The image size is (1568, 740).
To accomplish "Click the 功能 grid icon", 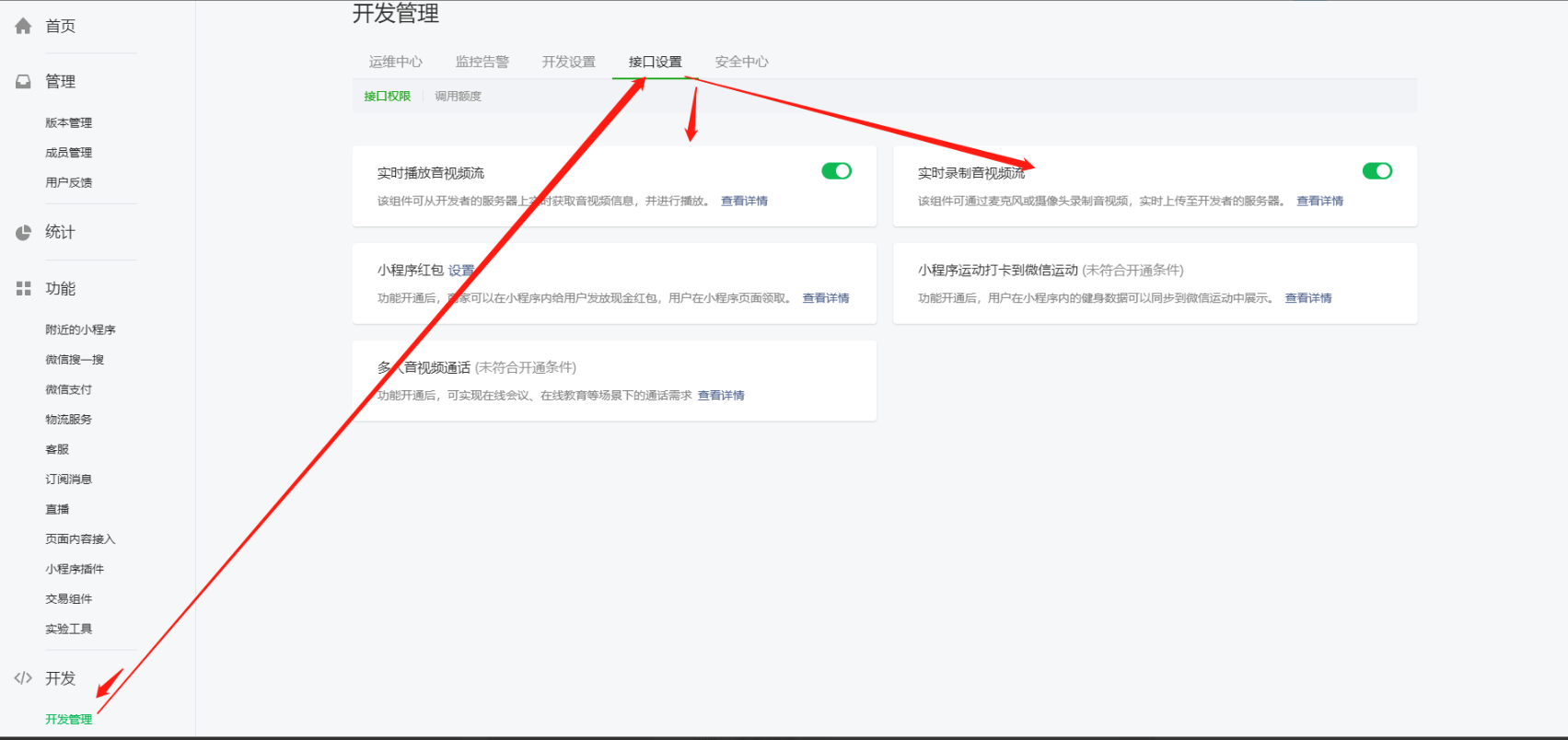I will click(23, 289).
